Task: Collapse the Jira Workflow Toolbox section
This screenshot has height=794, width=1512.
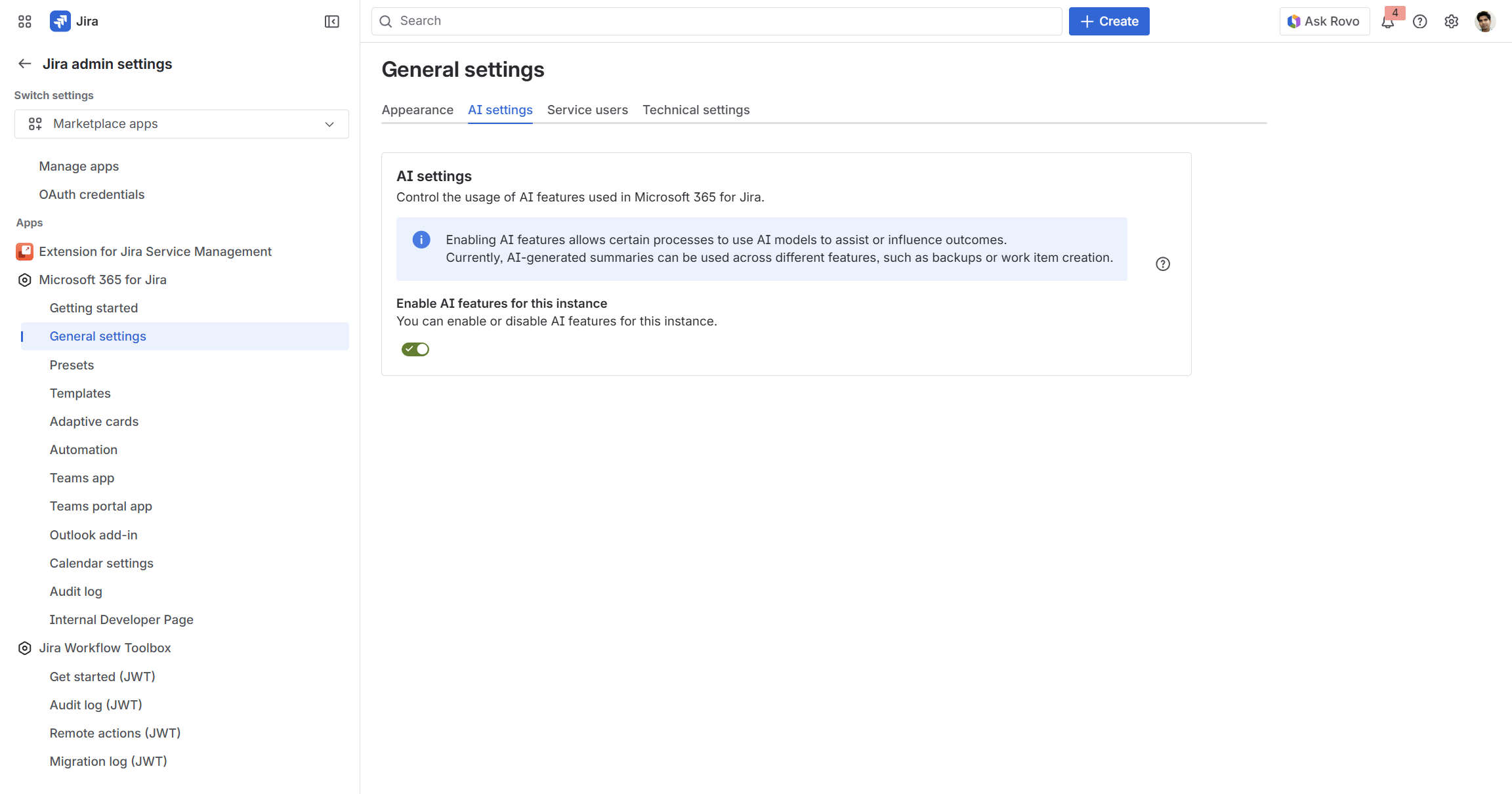Action: [x=25, y=648]
